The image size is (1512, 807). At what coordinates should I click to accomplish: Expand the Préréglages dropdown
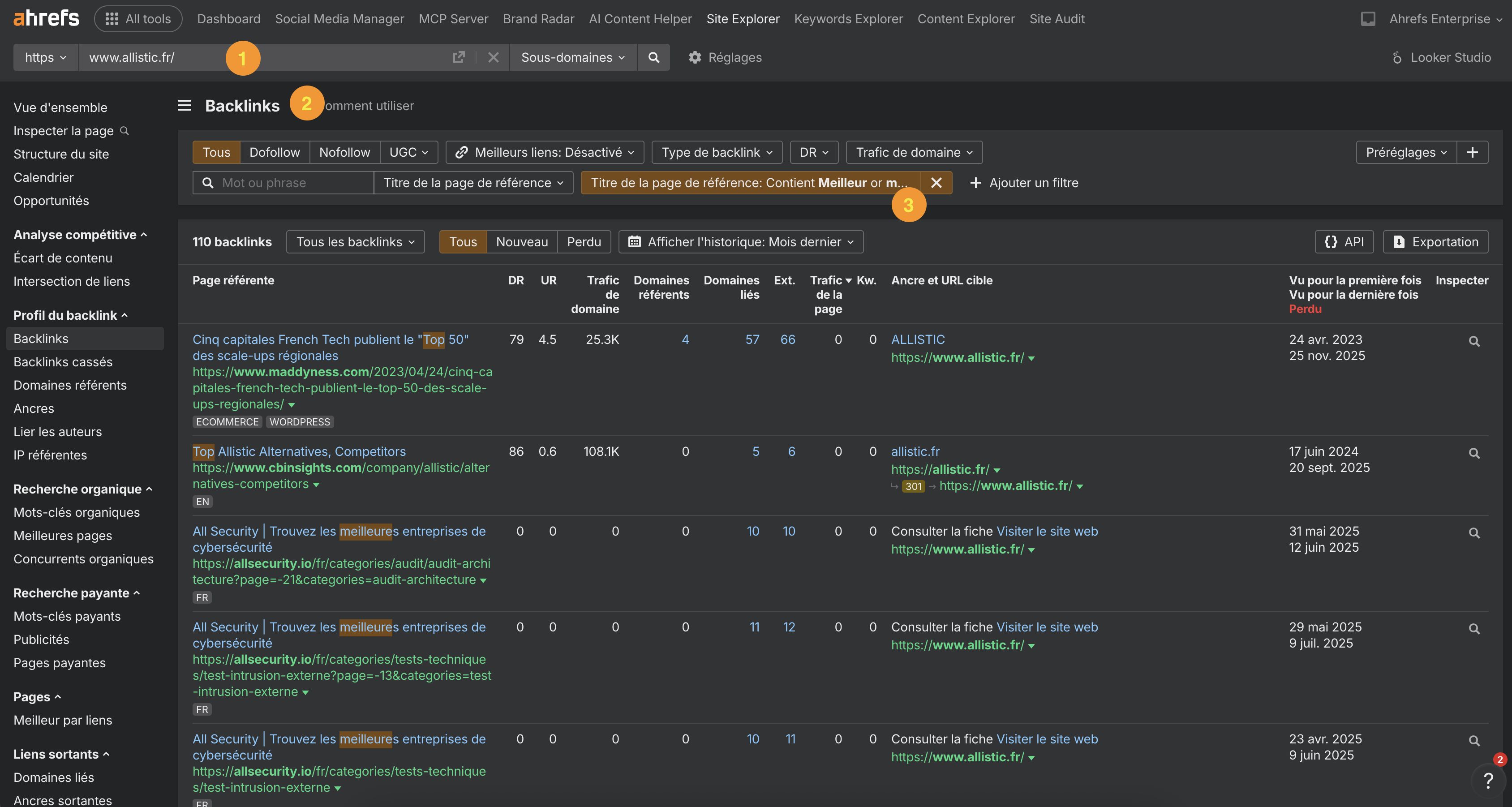(x=1405, y=152)
